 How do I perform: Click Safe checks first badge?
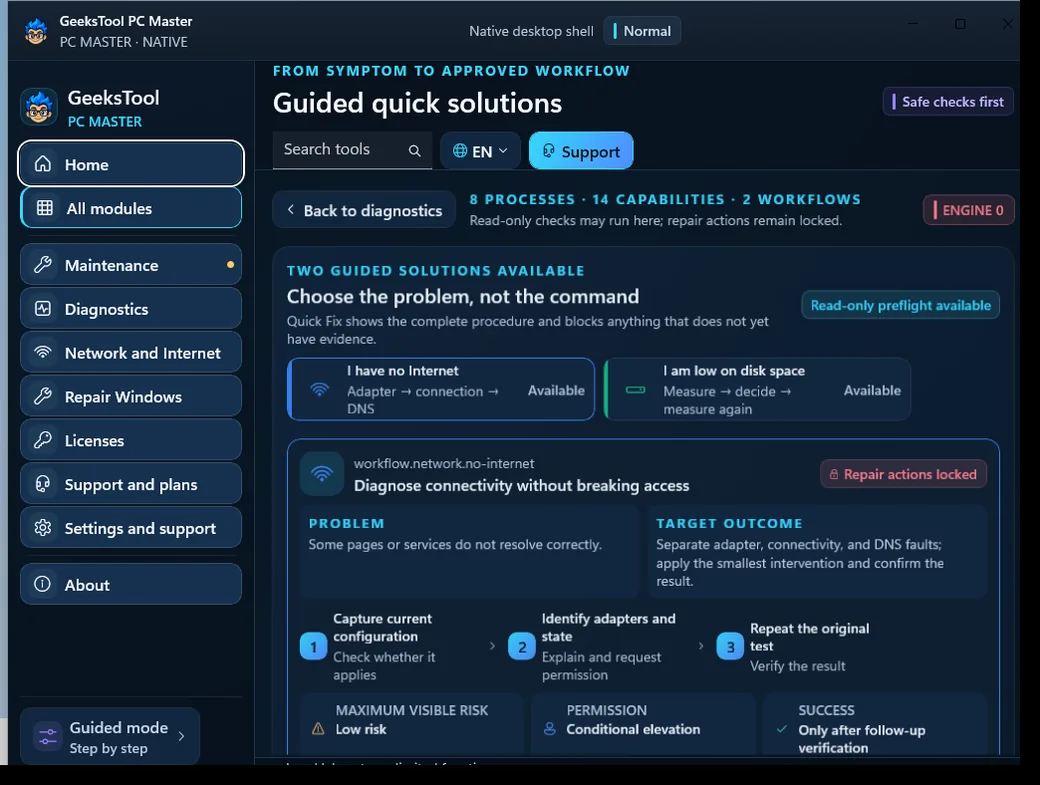click(x=948, y=101)
